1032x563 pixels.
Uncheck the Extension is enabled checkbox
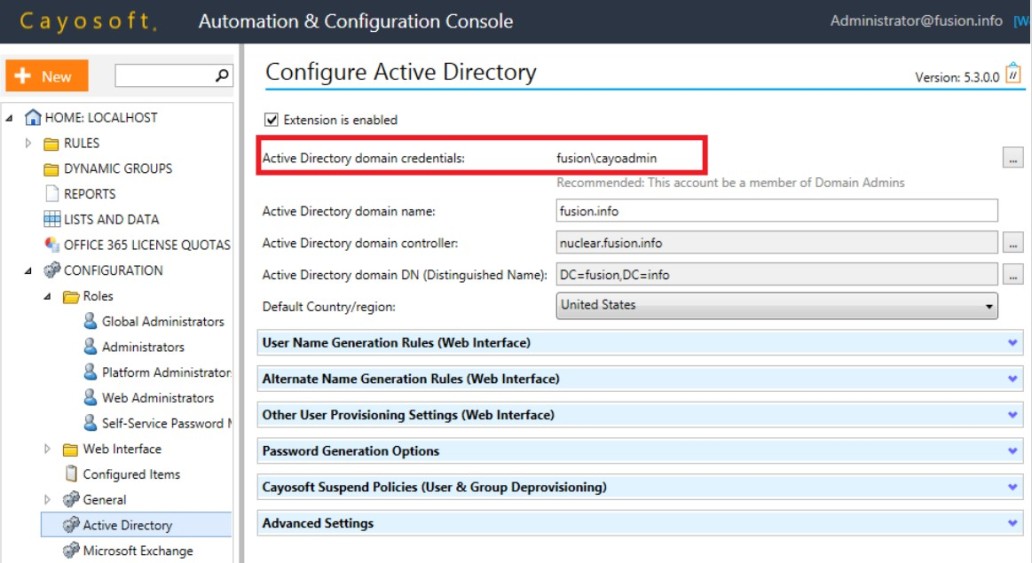pos(271,119)
